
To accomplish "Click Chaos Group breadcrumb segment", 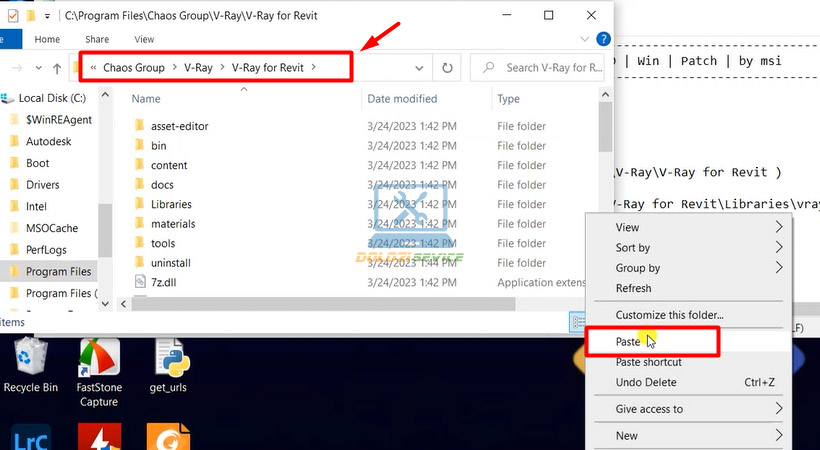I will click(134, 68).
